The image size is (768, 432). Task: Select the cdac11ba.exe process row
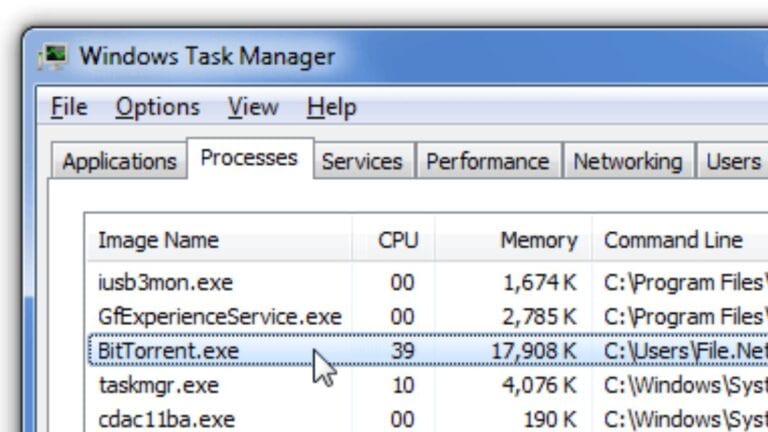tap(166, 418)
